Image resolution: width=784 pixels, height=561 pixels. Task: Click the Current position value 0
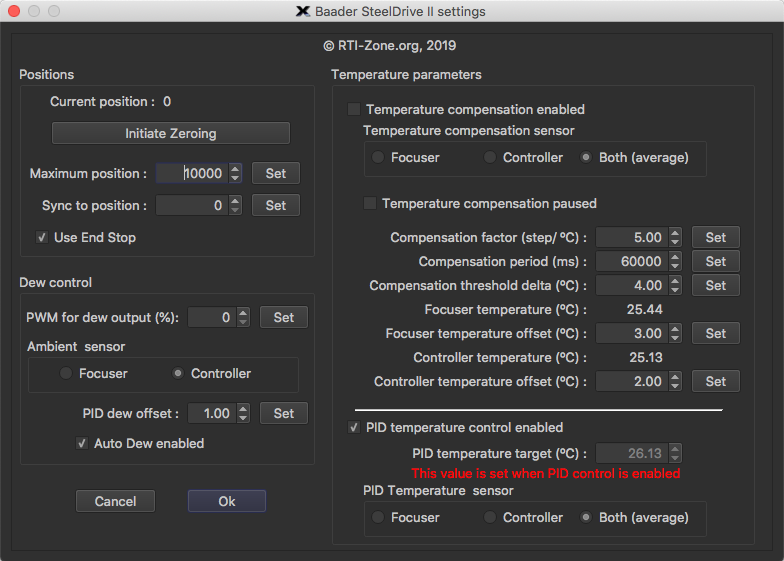click(x=167, y=102)
